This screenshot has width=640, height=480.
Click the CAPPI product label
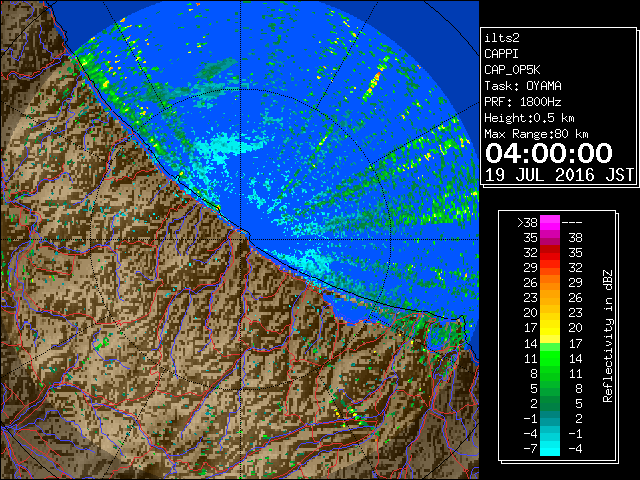click(x=501, y=54)
